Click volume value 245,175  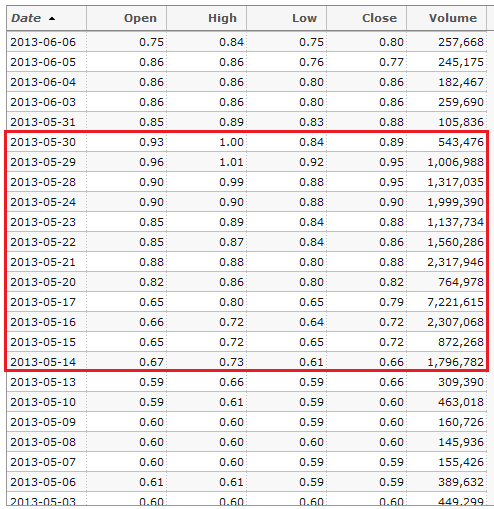[x=461, y=62]
